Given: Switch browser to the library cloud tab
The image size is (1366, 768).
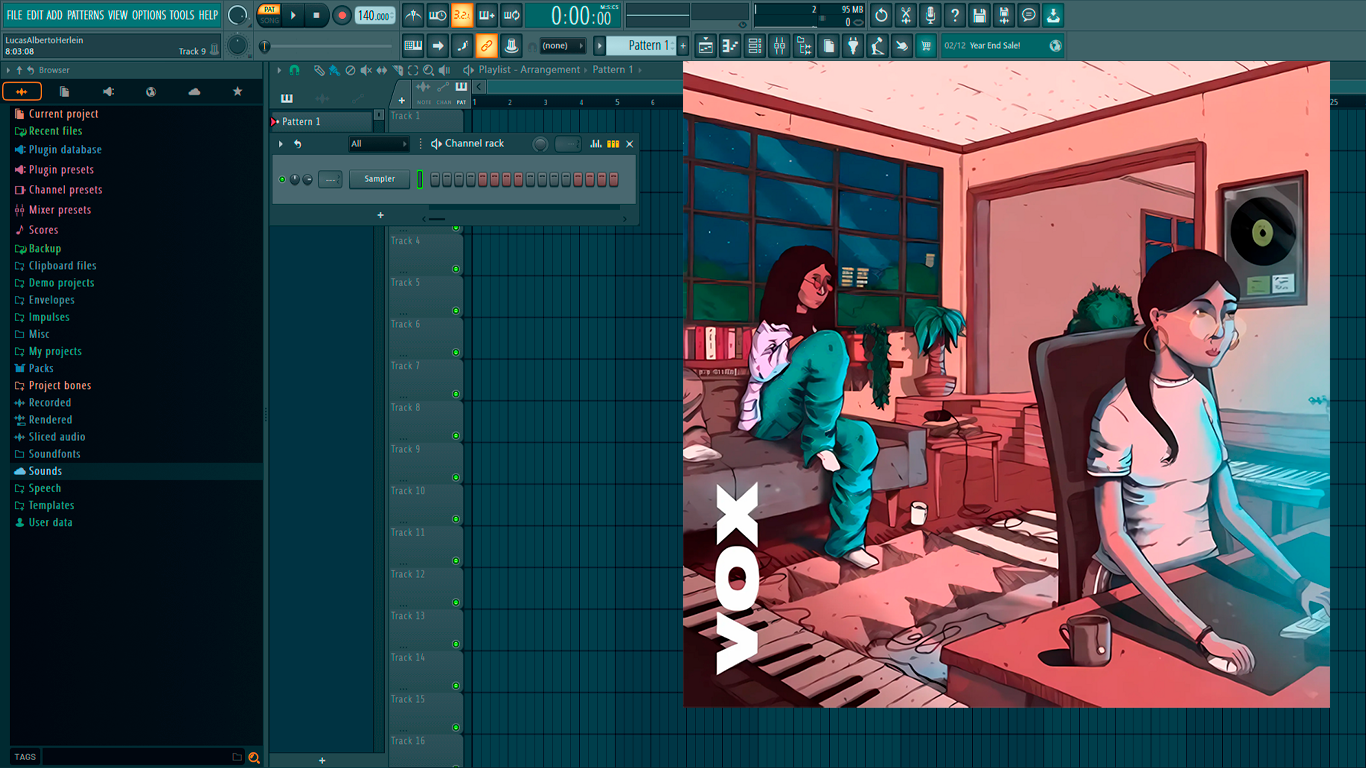Looking at the screenshot, I should click(194, 91).
